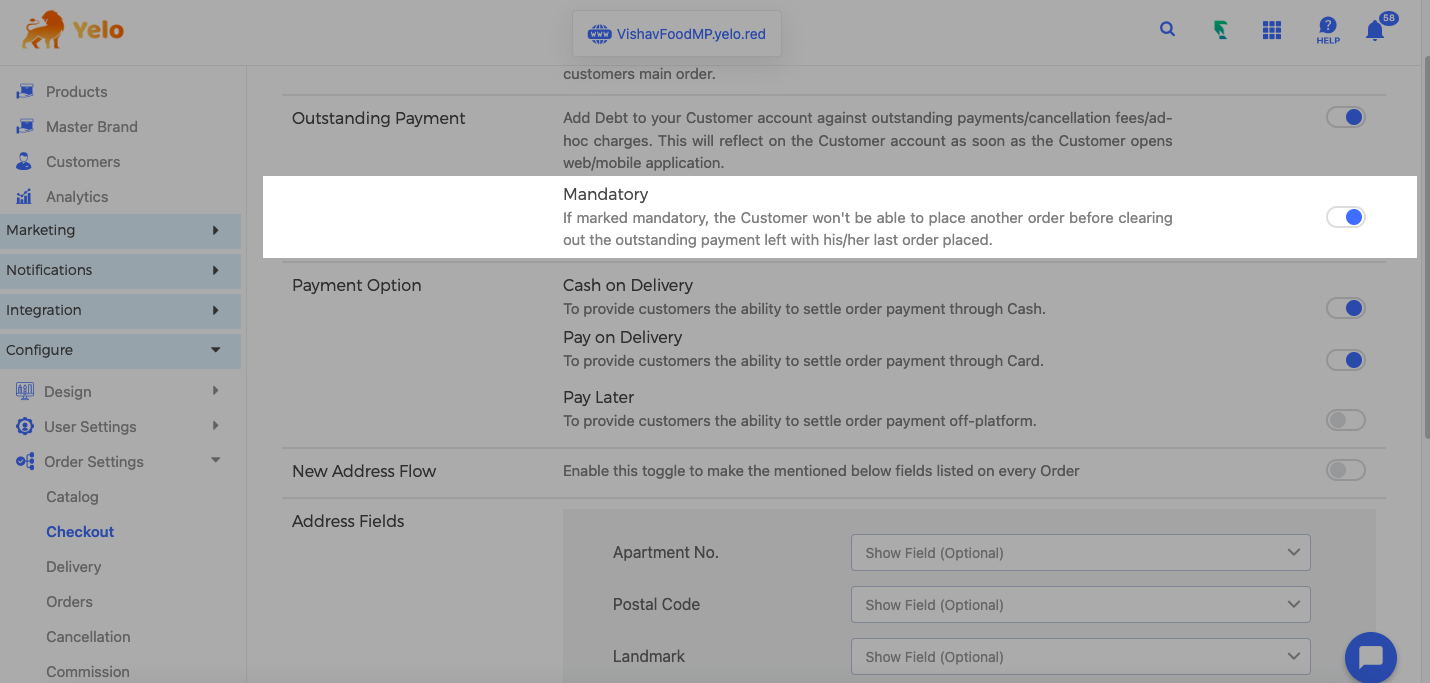Disable the Mandatory outstanding payment toggle
The image size is (1430, 683).
(1345, 217)
